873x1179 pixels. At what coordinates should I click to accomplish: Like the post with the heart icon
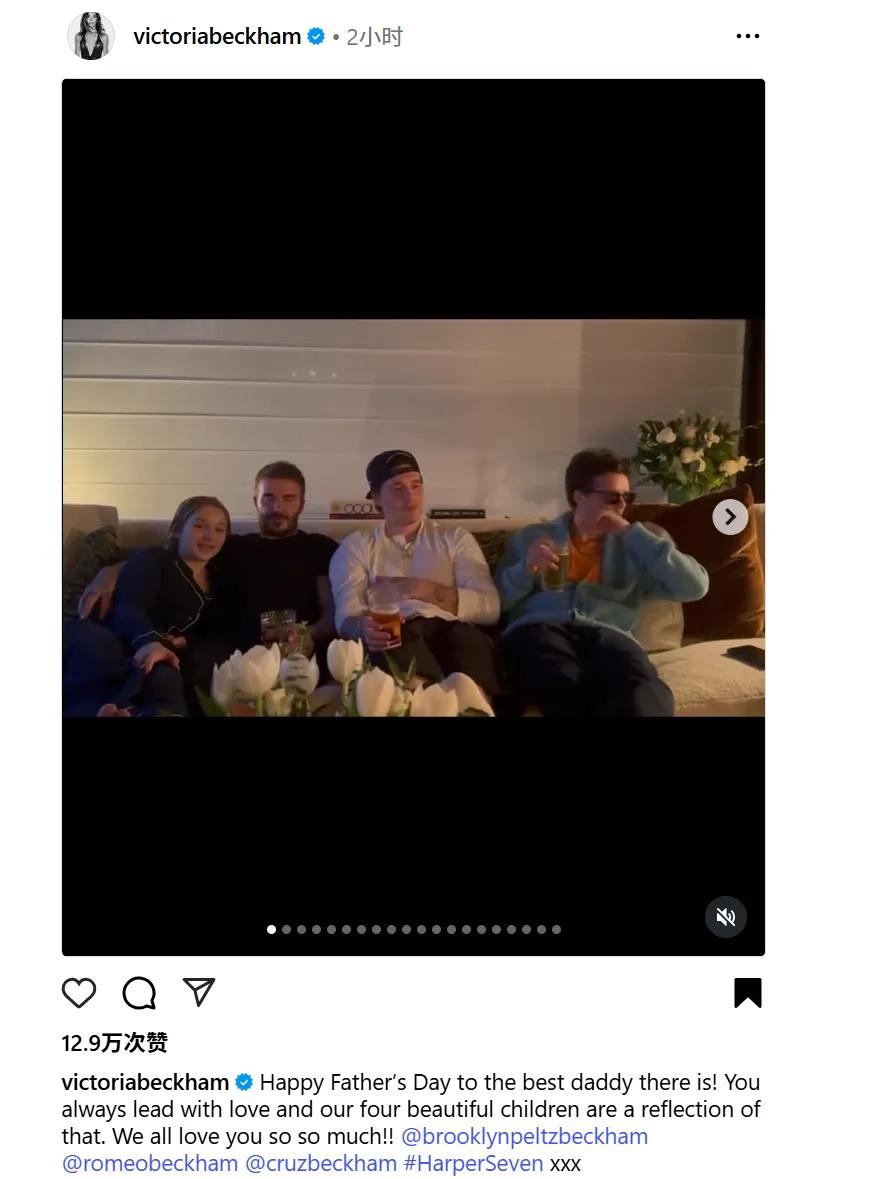[79, 993]
